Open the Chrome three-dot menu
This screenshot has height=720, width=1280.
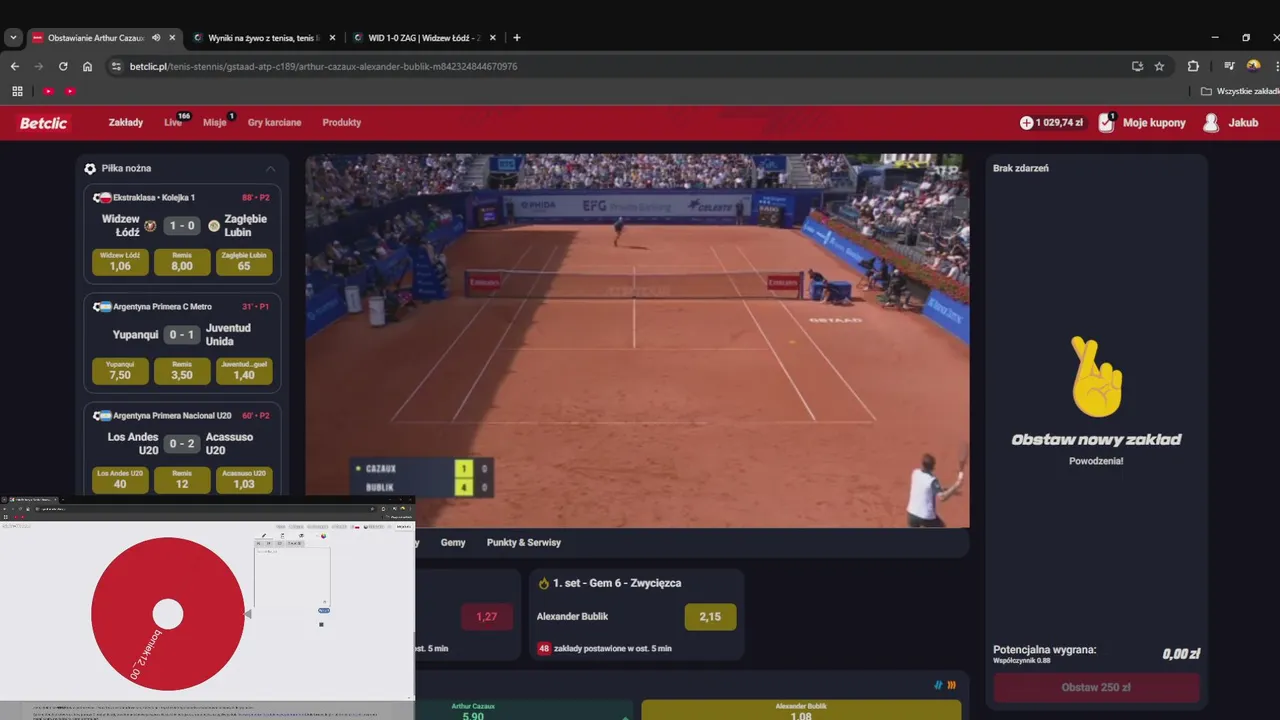coord(1276,66)
